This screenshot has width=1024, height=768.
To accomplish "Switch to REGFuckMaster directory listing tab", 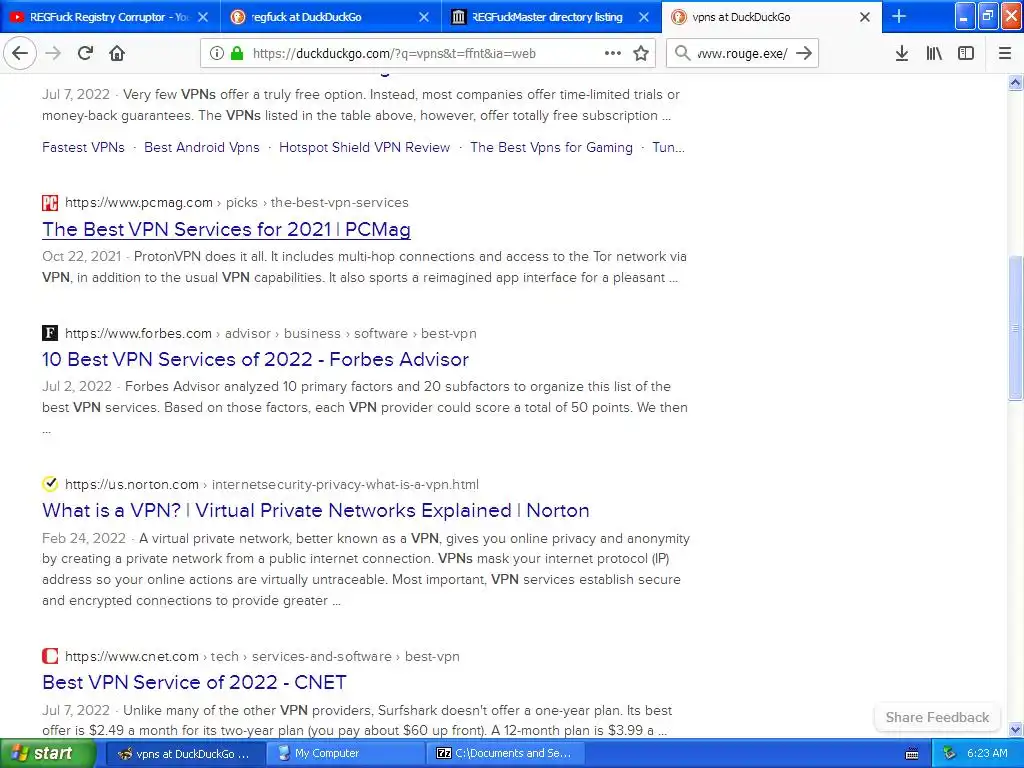I will click(551, 17).
